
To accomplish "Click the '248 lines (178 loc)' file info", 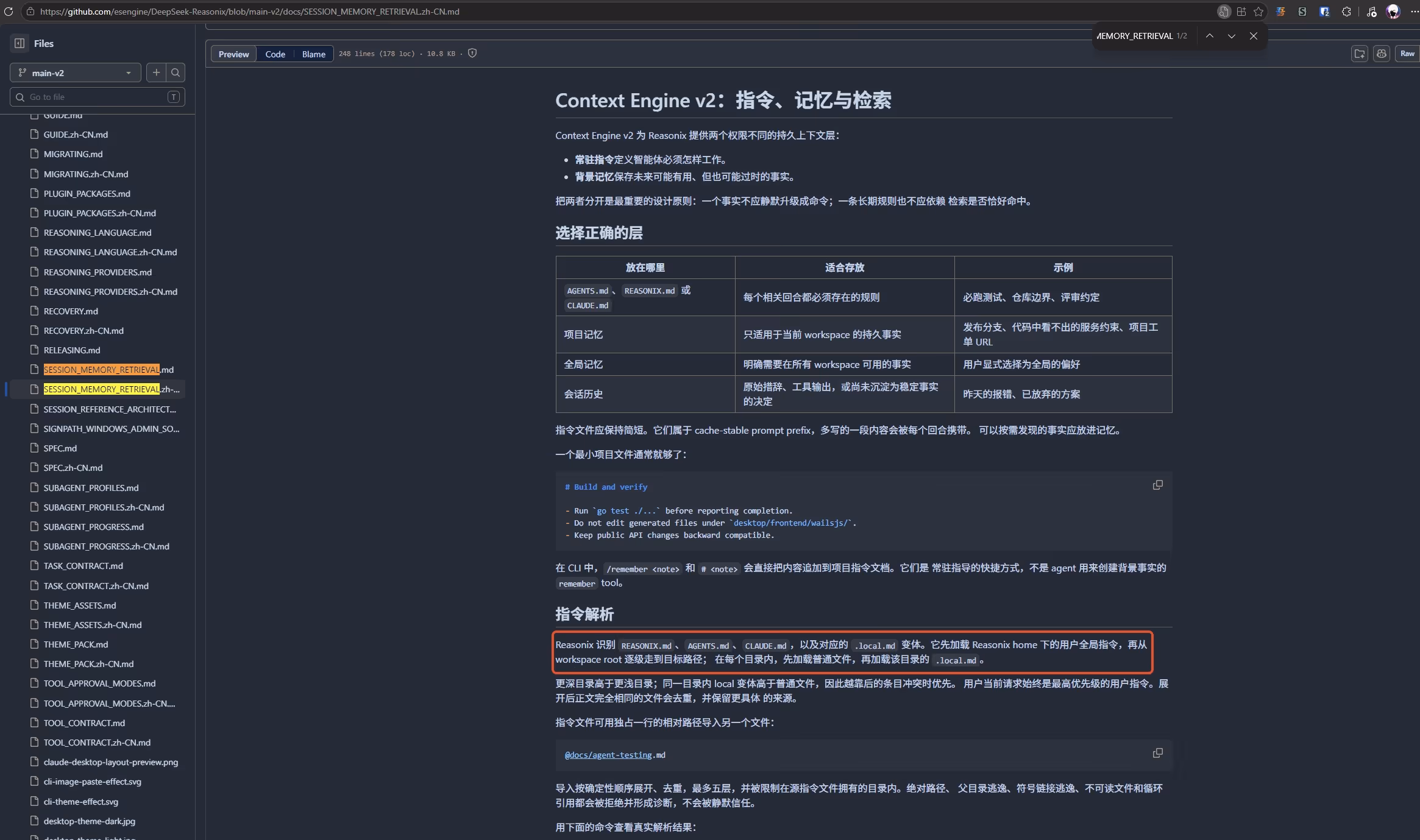I will [x=377, y=54].
